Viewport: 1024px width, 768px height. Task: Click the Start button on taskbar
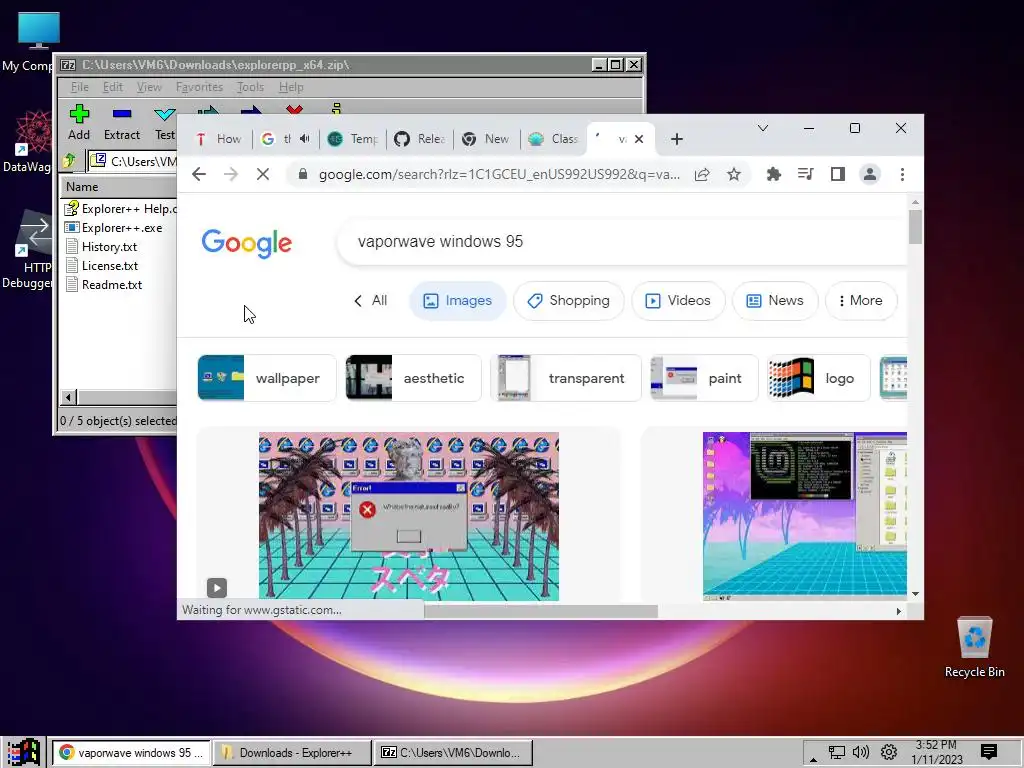coord(24,752)
